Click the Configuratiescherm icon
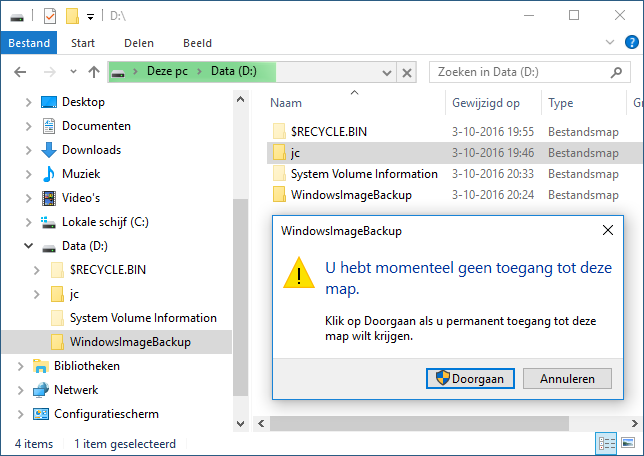The image size is (644, 456). (41, 414)
